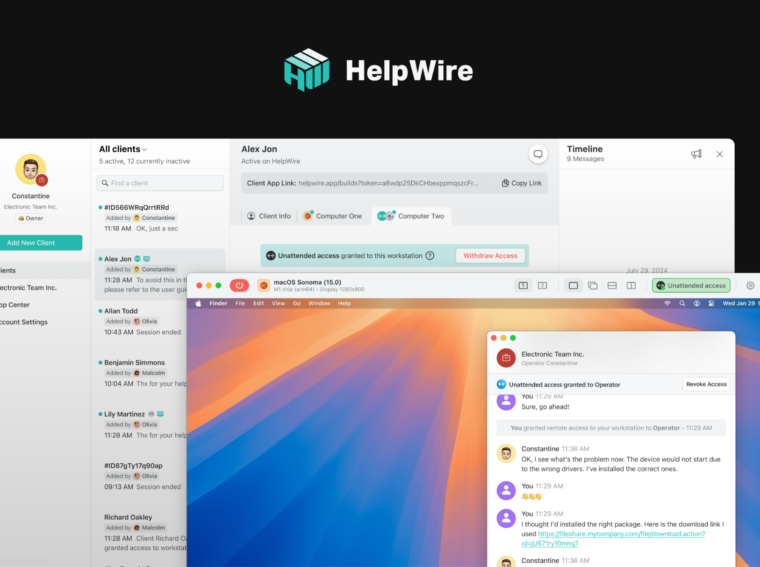Click unattended access icon in chat banner
This screenshot has width=760, height=567.
click(x=501, y=384)
